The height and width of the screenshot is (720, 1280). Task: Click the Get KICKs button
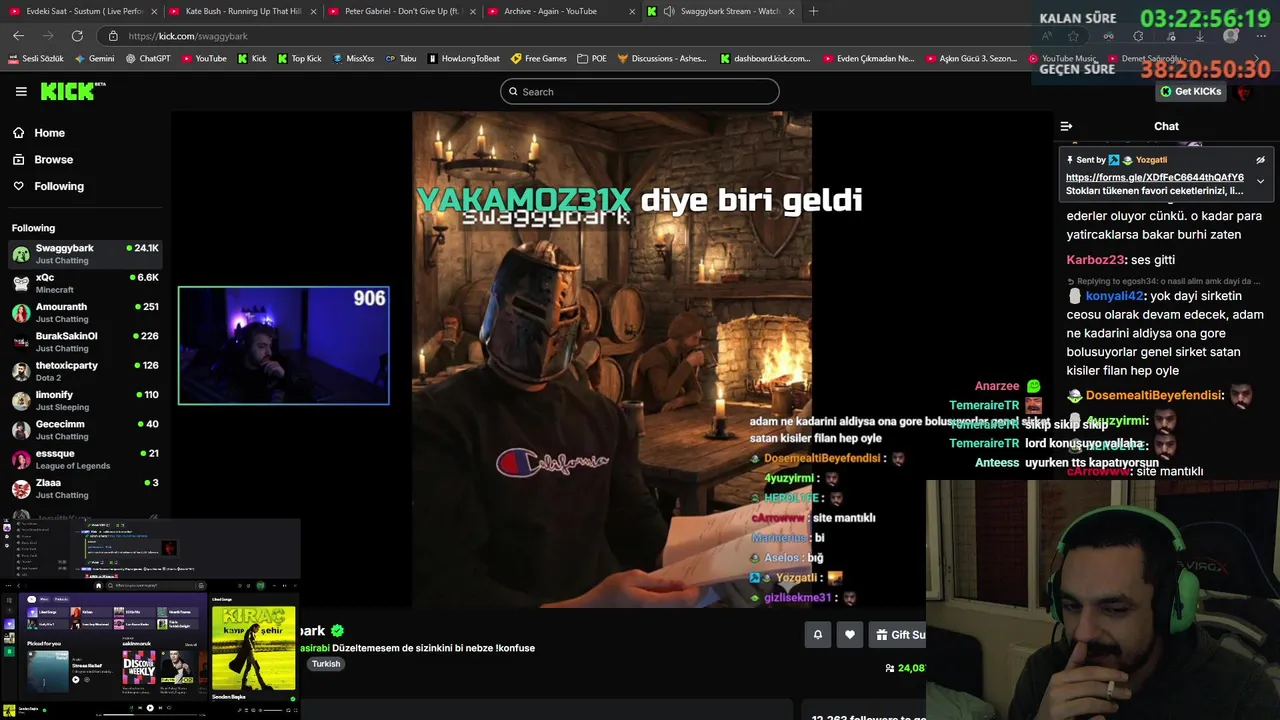pos(1190,91)
